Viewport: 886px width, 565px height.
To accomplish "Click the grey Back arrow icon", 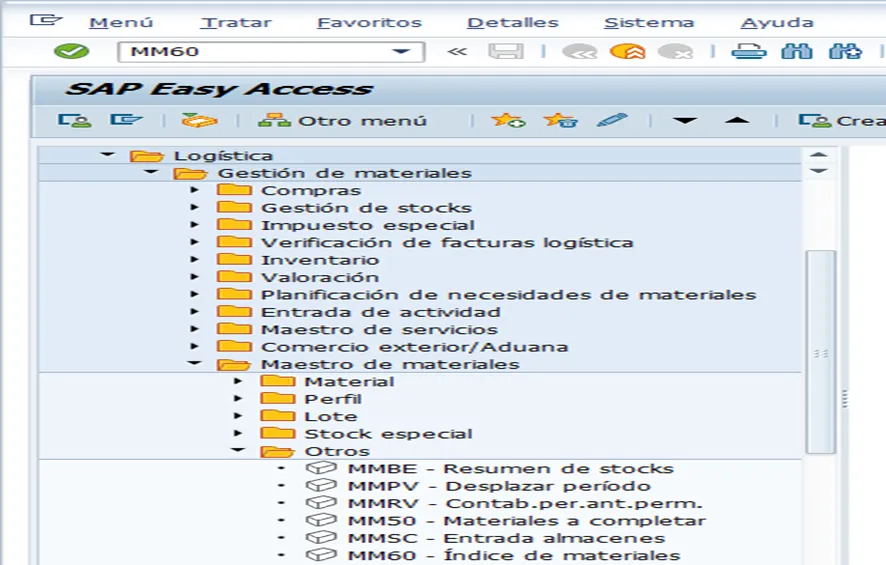I will (580, 51).
